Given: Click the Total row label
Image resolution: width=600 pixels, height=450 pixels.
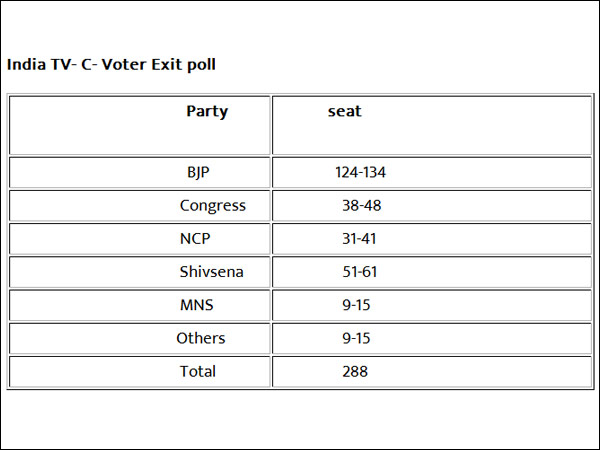Looking at the screenshot, I should pos(197,371).
